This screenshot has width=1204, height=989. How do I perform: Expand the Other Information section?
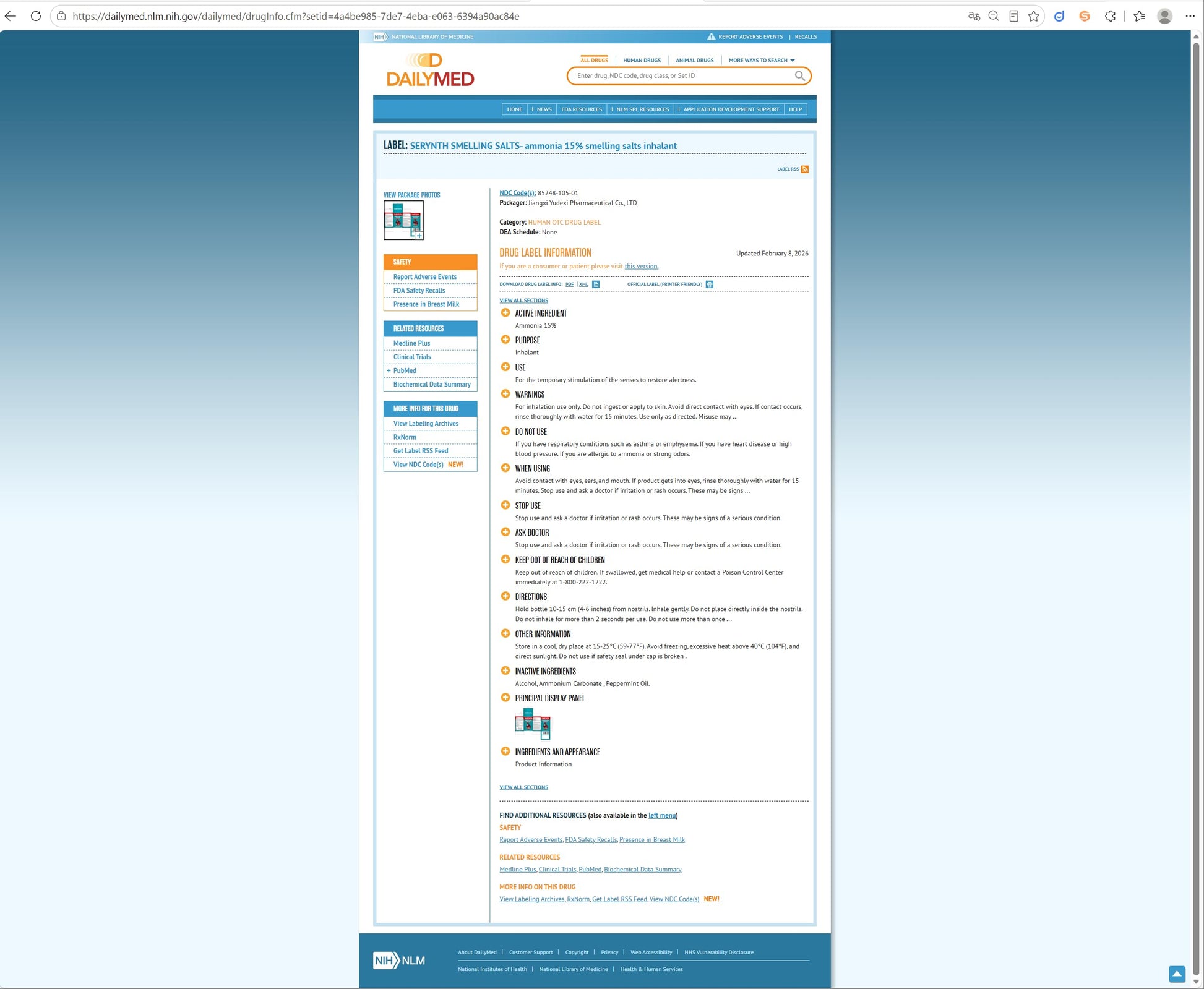(505, 633)
